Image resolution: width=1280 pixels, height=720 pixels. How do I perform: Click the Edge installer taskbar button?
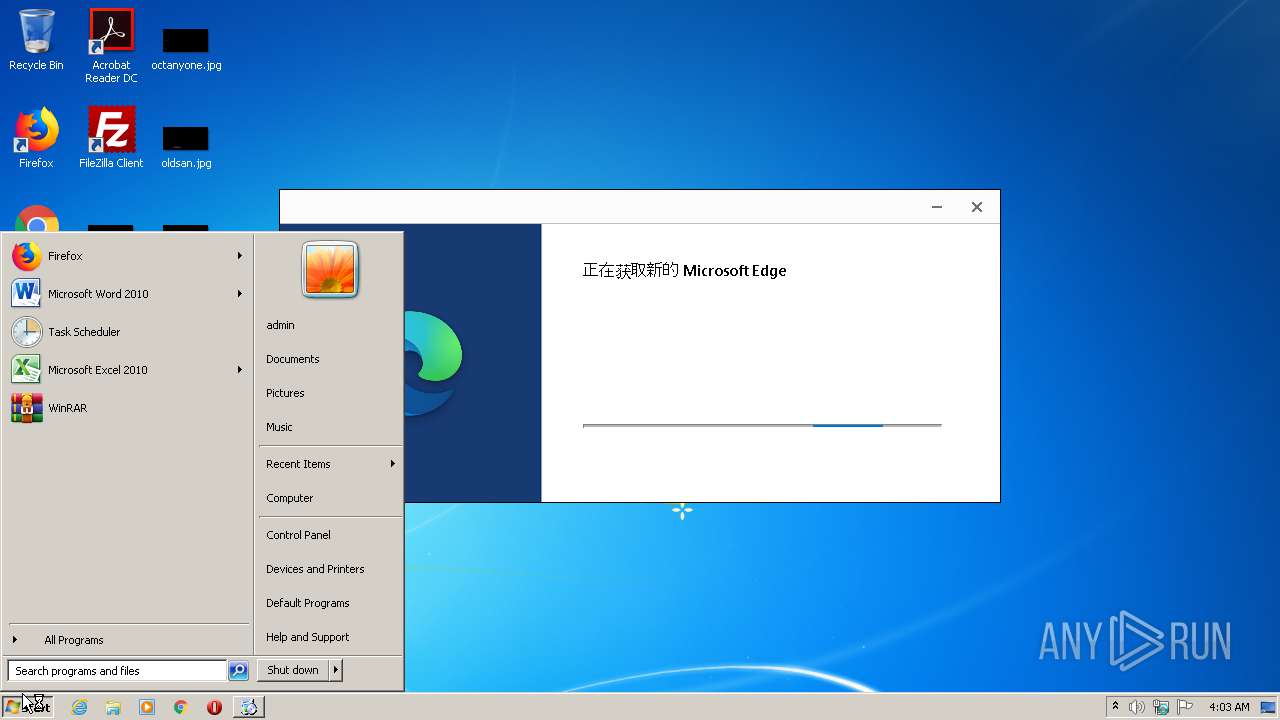249,707
